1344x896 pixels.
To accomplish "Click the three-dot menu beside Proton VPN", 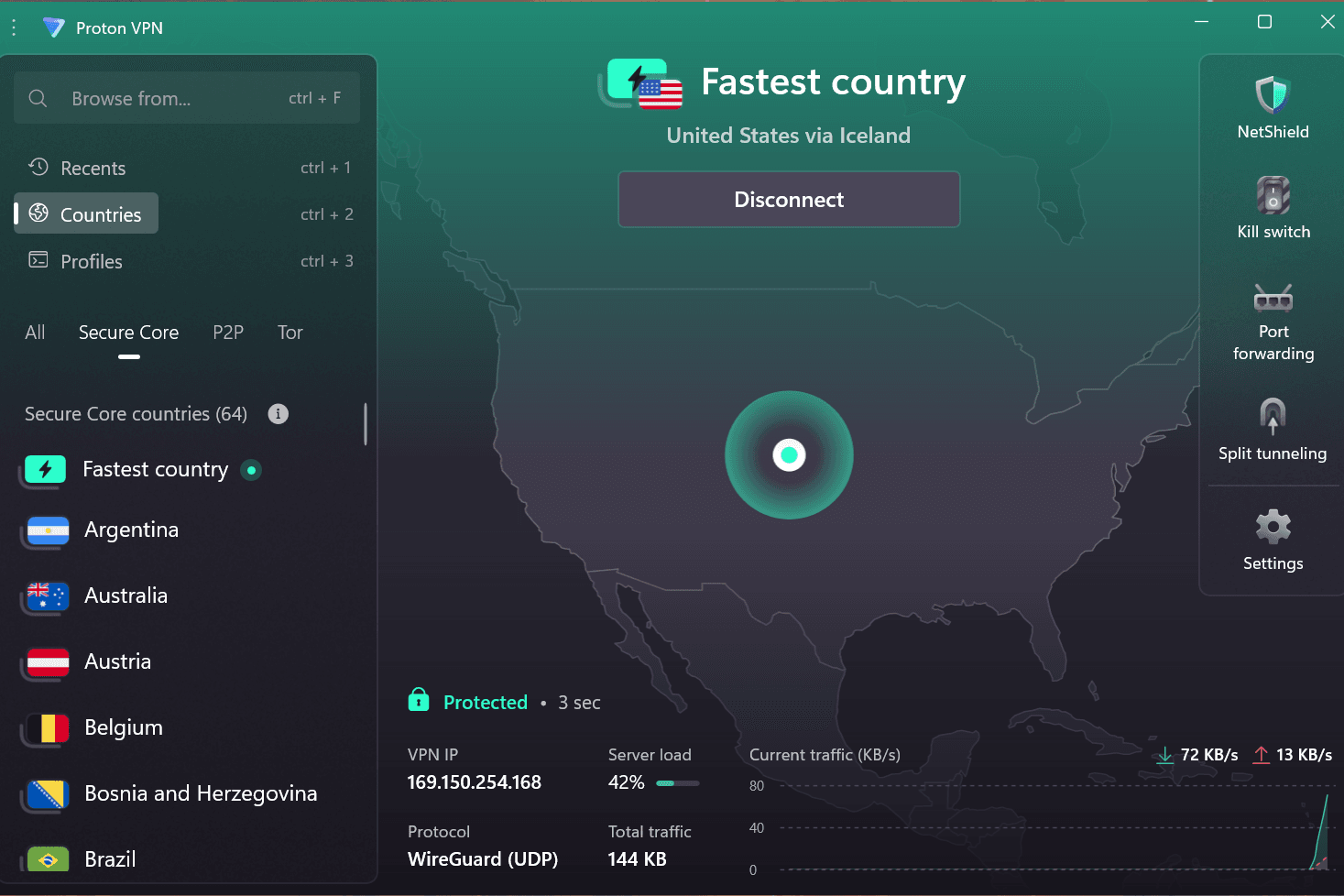I will (x=14, y=28).
